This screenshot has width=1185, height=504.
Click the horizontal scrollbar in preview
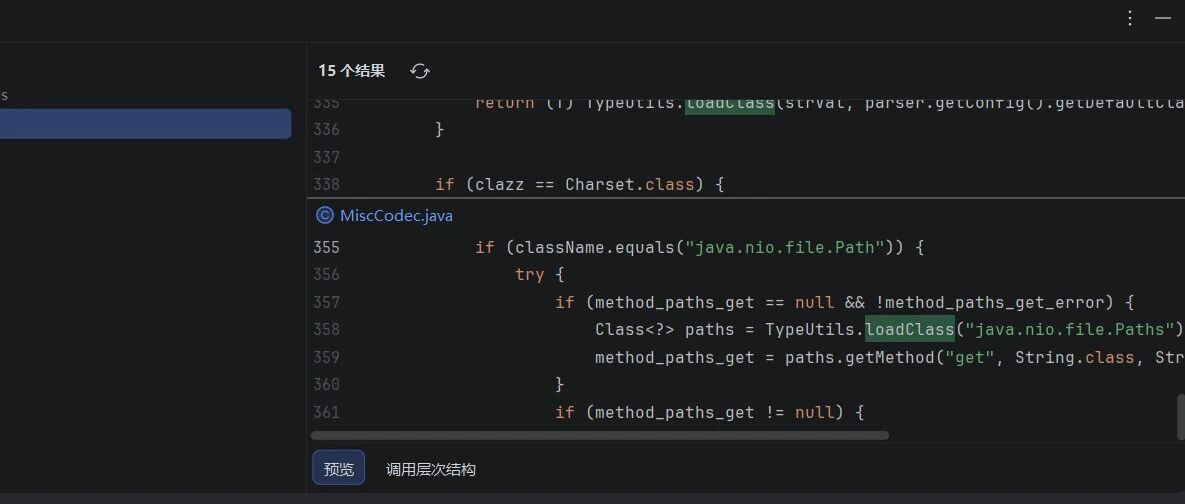[x=600, y=435]
